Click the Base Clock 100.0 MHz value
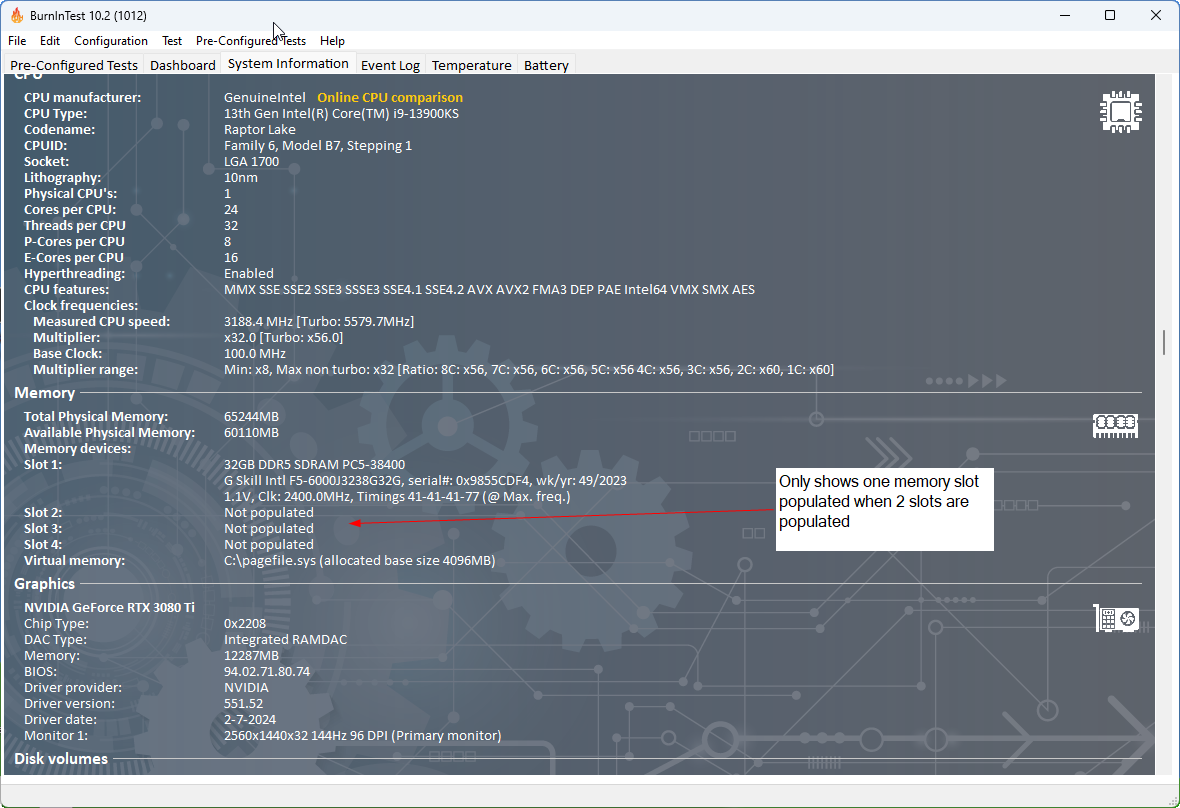This screenshot has height=808, width=1180. (x=254, y=354)
